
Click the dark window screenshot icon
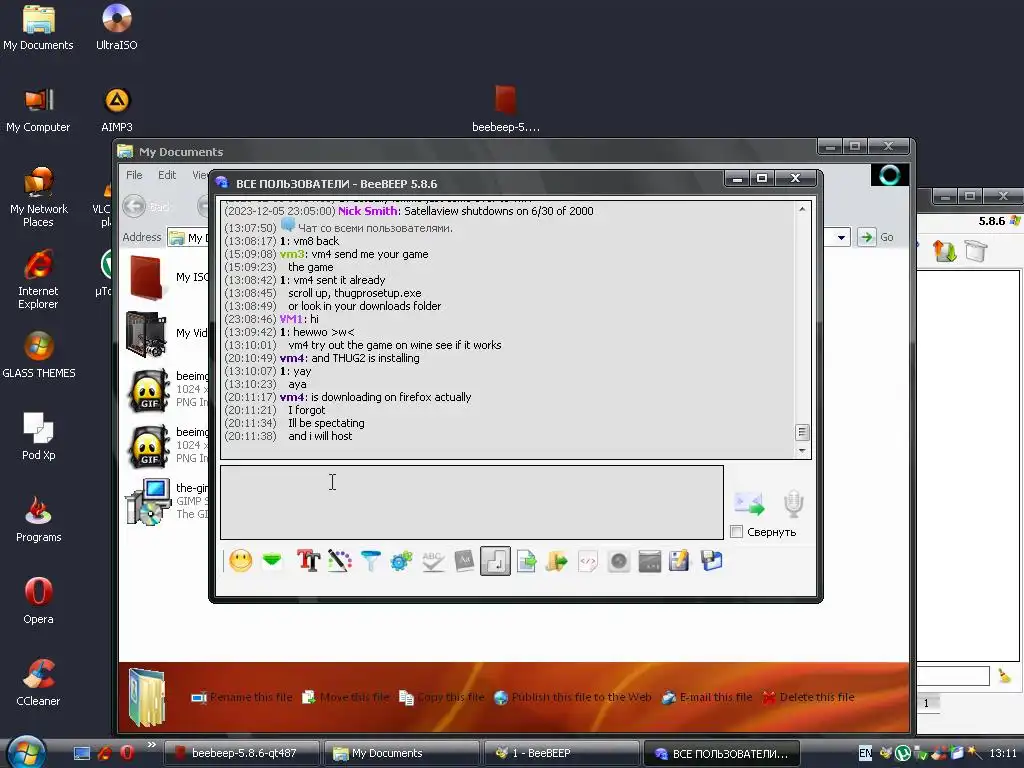[x=649, y=561]
